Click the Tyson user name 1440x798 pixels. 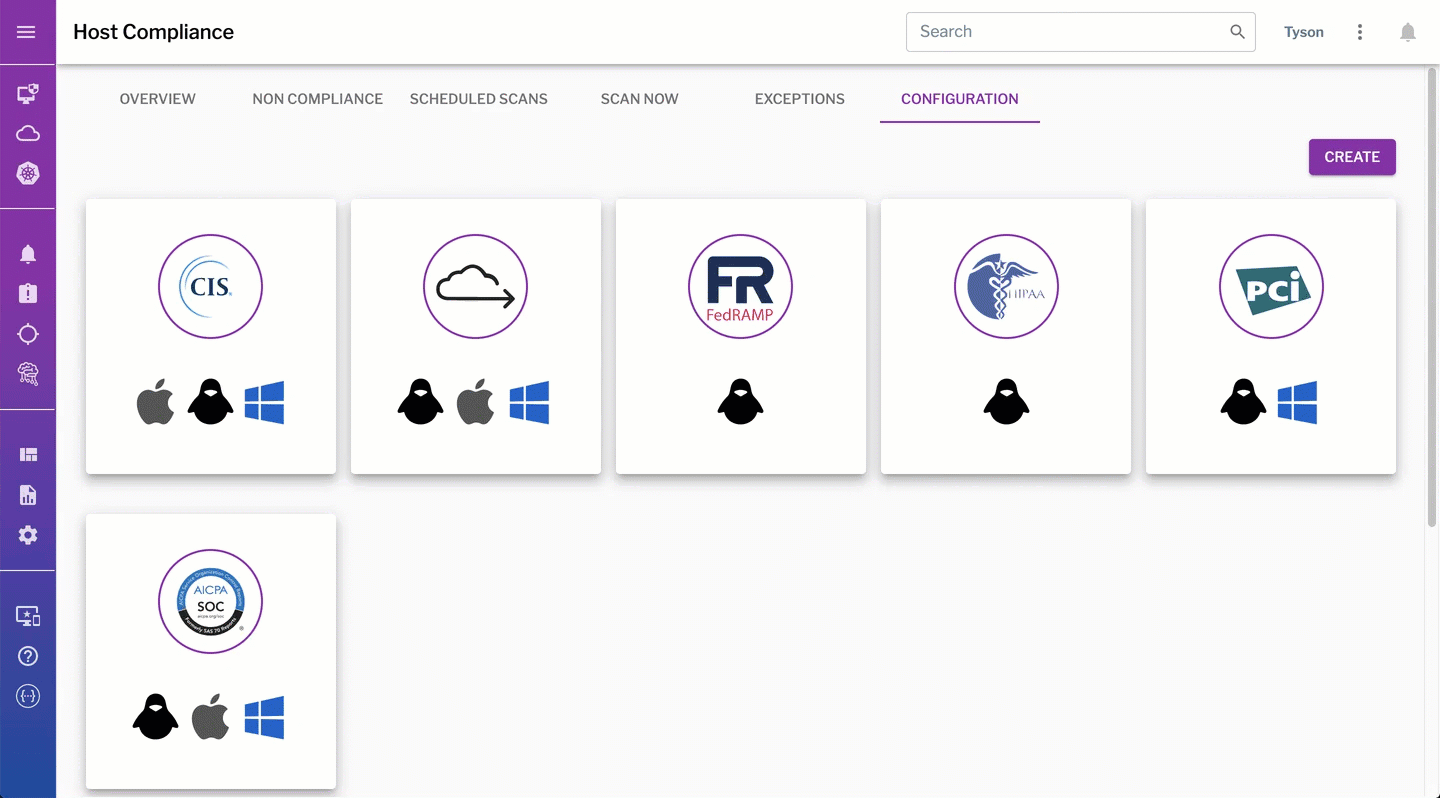point(1304,32)
